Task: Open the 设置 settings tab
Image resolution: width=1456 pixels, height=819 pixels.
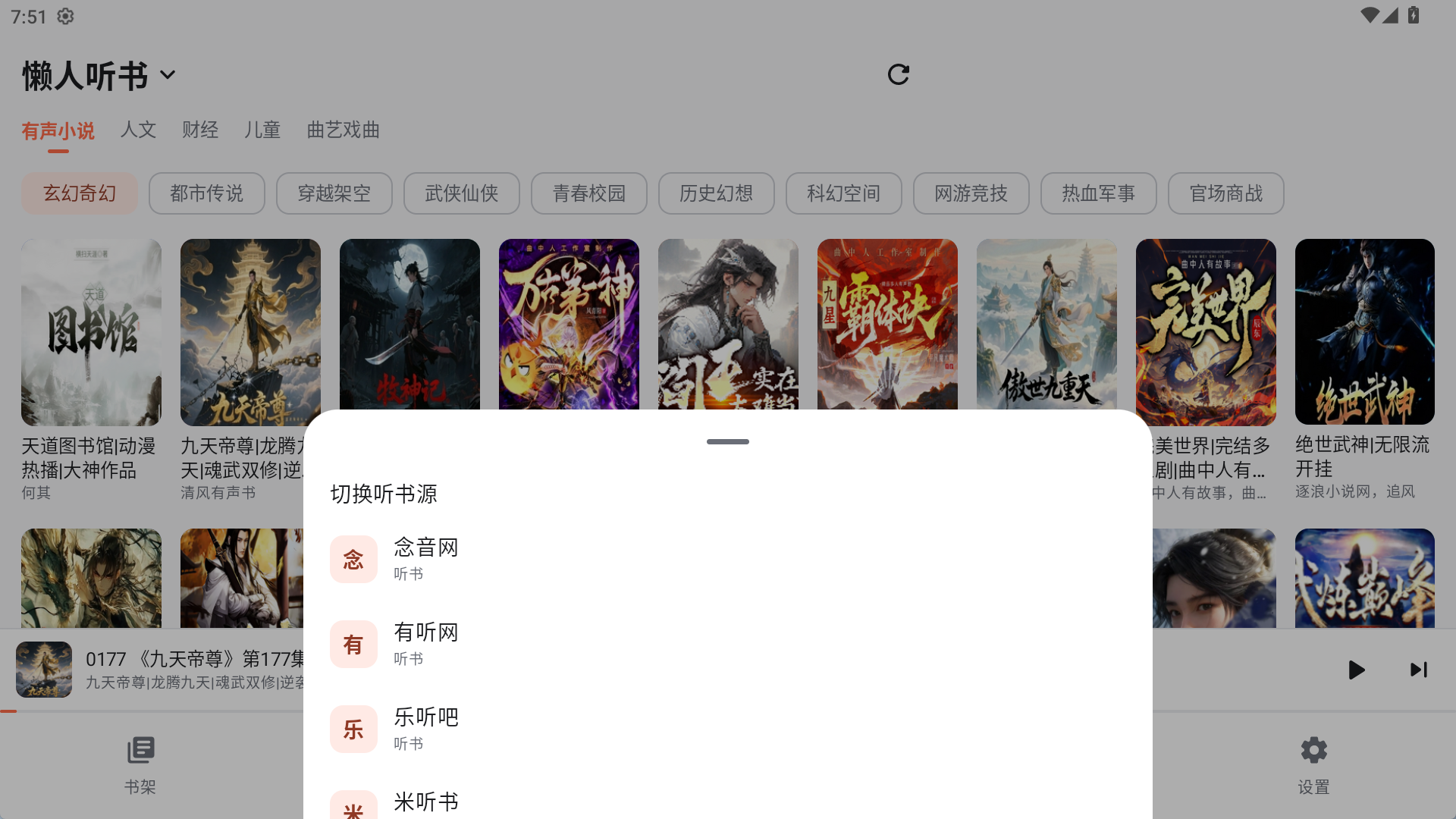Action: coord(1313,764)
